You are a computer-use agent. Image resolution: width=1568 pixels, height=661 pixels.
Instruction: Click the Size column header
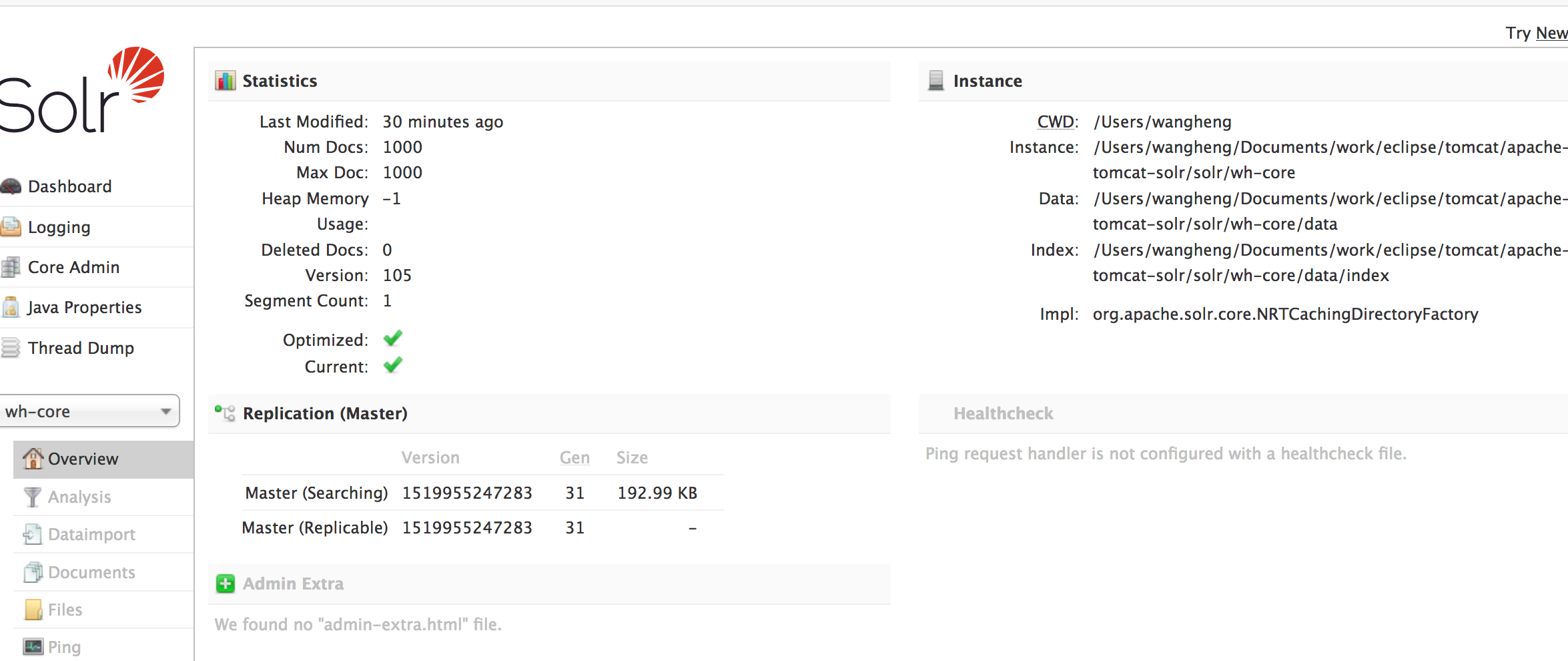(632, 457)
